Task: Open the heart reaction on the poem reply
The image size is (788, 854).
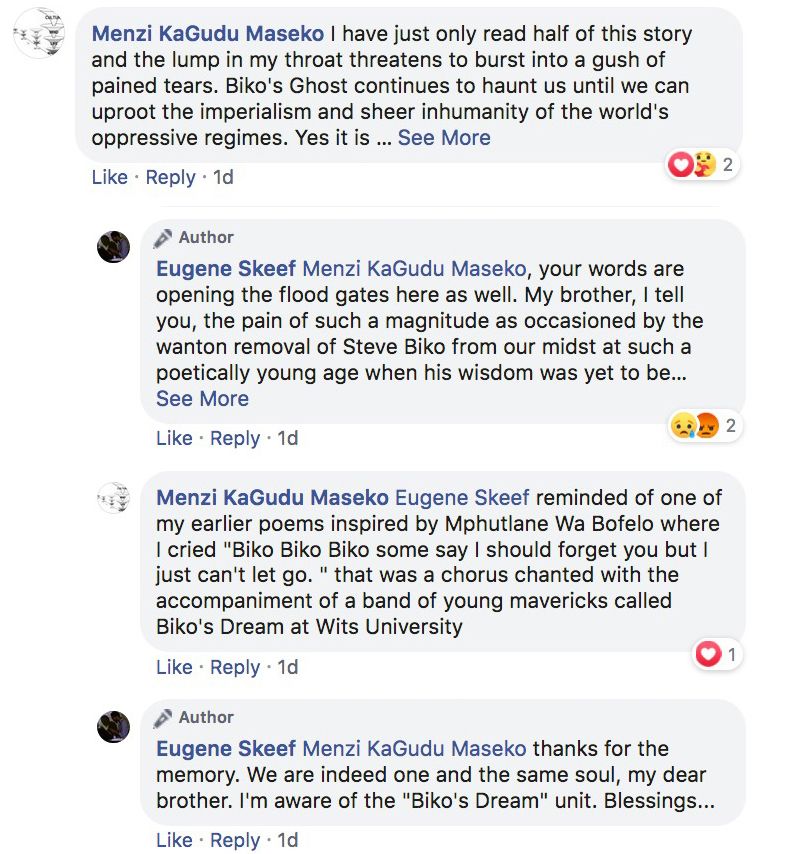Action: click(x=716, y=655)
